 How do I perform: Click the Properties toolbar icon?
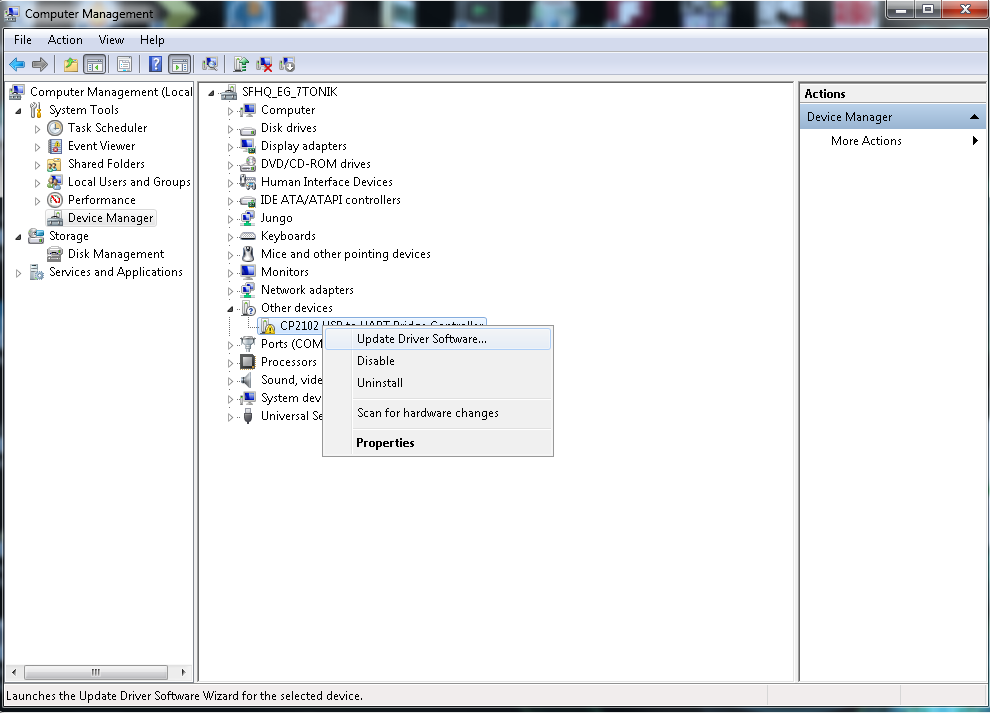[x=124, y=64]
